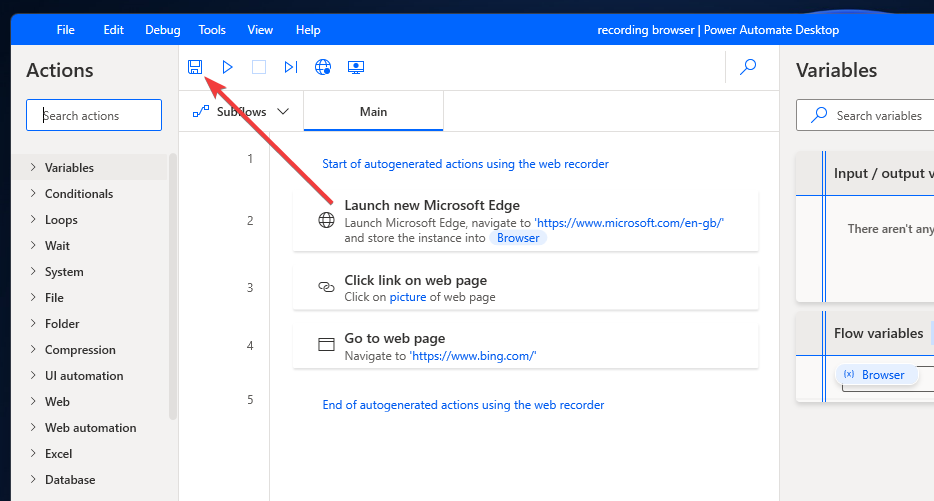Click the 'picture' link in action 3
Viewport: 934px width, 501px height.
point(407,297)
